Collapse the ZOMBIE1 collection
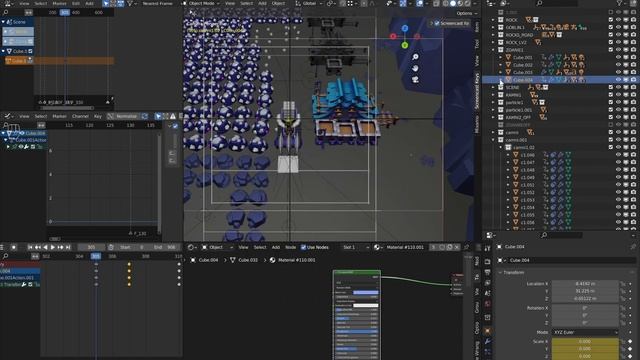 493,50
